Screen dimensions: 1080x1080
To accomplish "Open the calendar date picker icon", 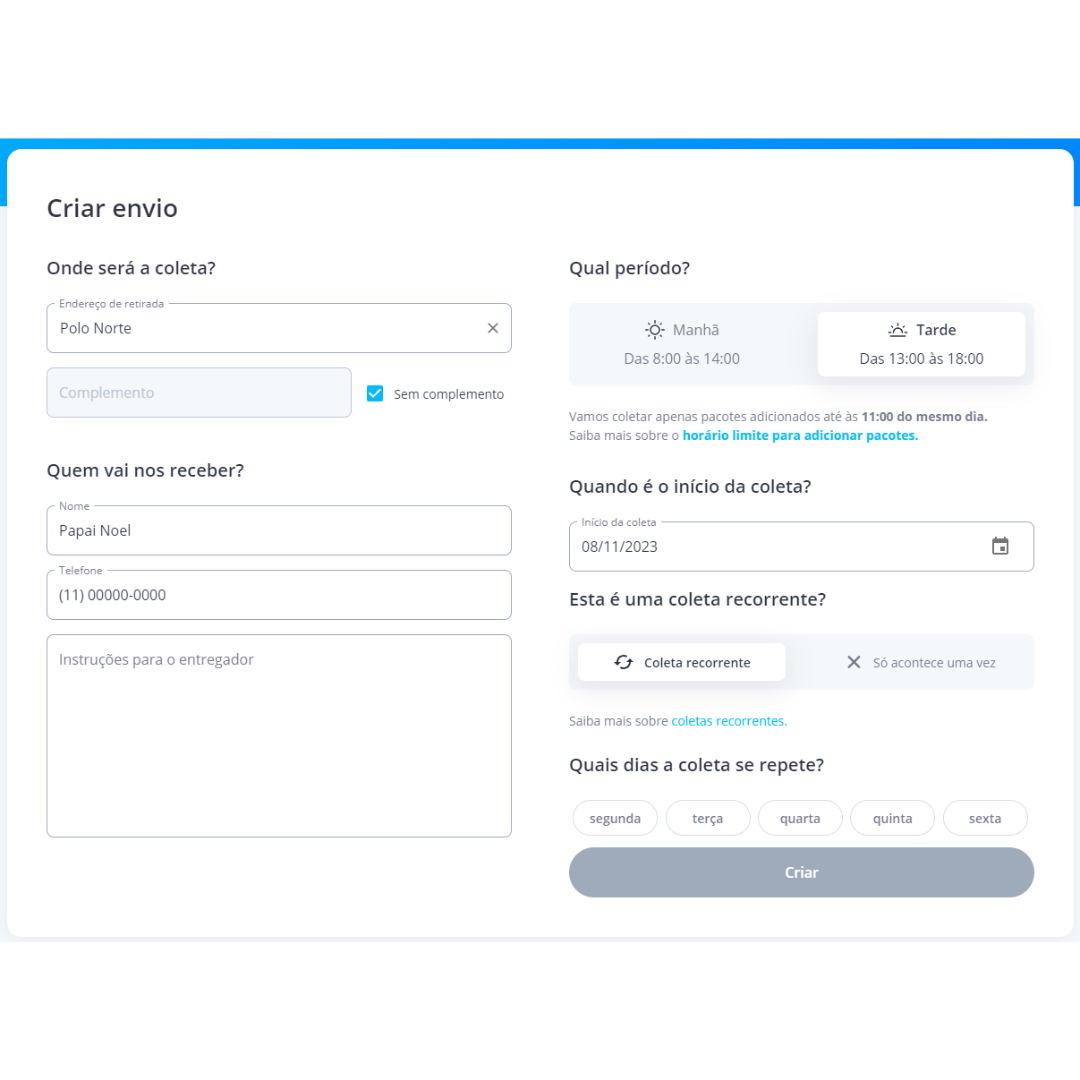I will [1000, 546].
